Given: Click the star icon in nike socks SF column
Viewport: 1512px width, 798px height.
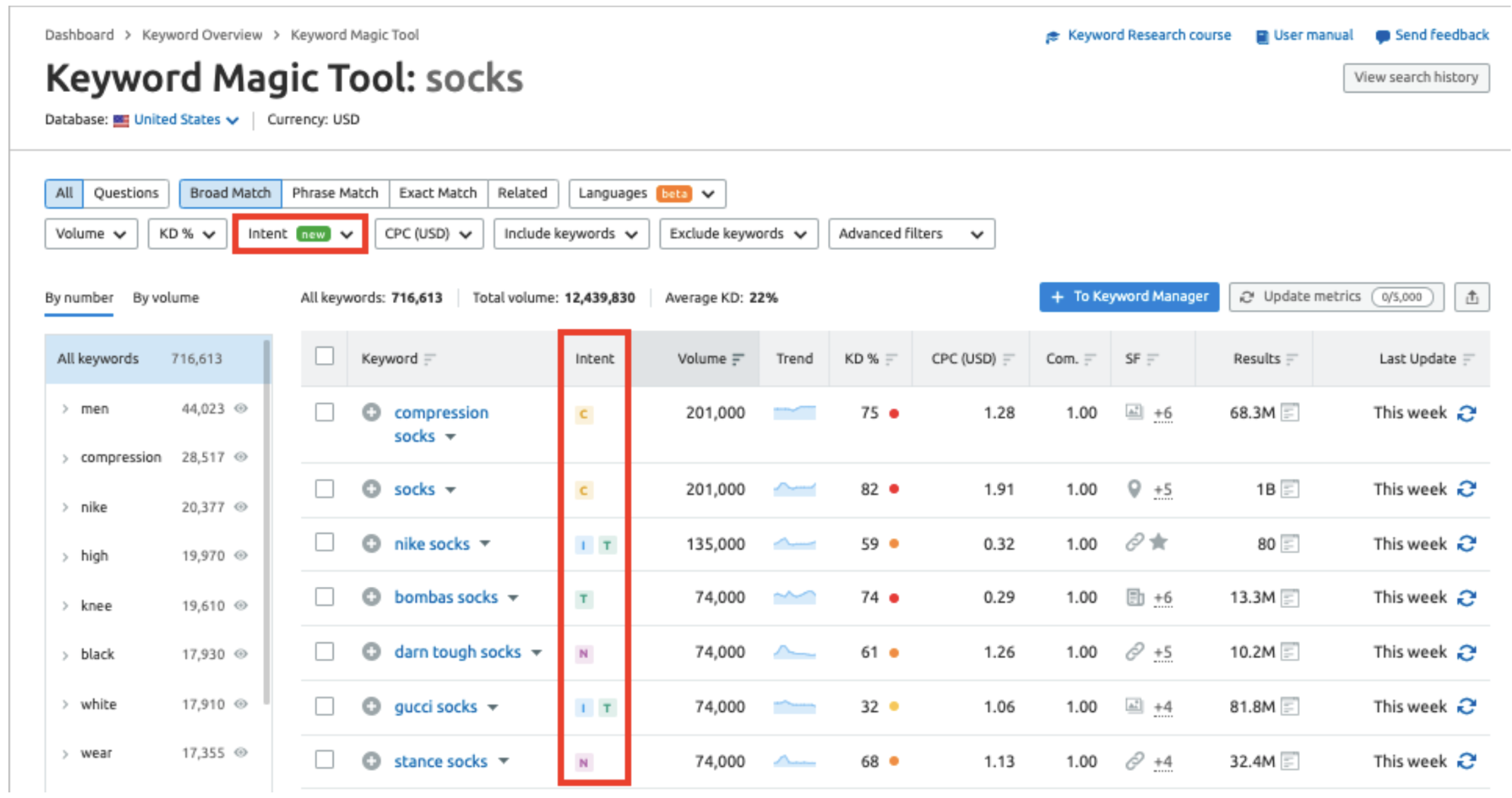Looking at the screenshot, I should click(x=1159, y=542).
